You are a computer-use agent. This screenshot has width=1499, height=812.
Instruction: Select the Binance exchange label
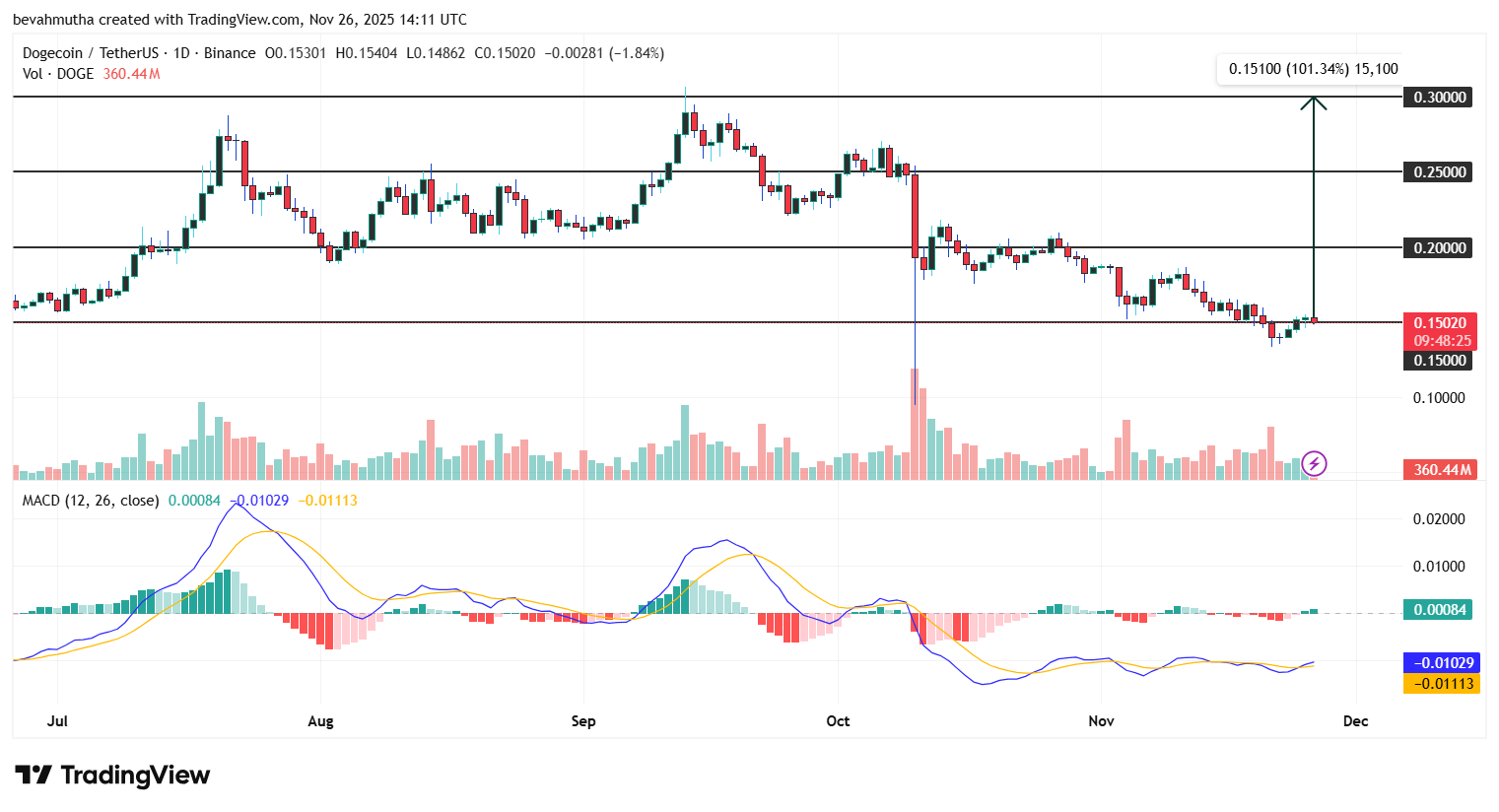point(229,53)
